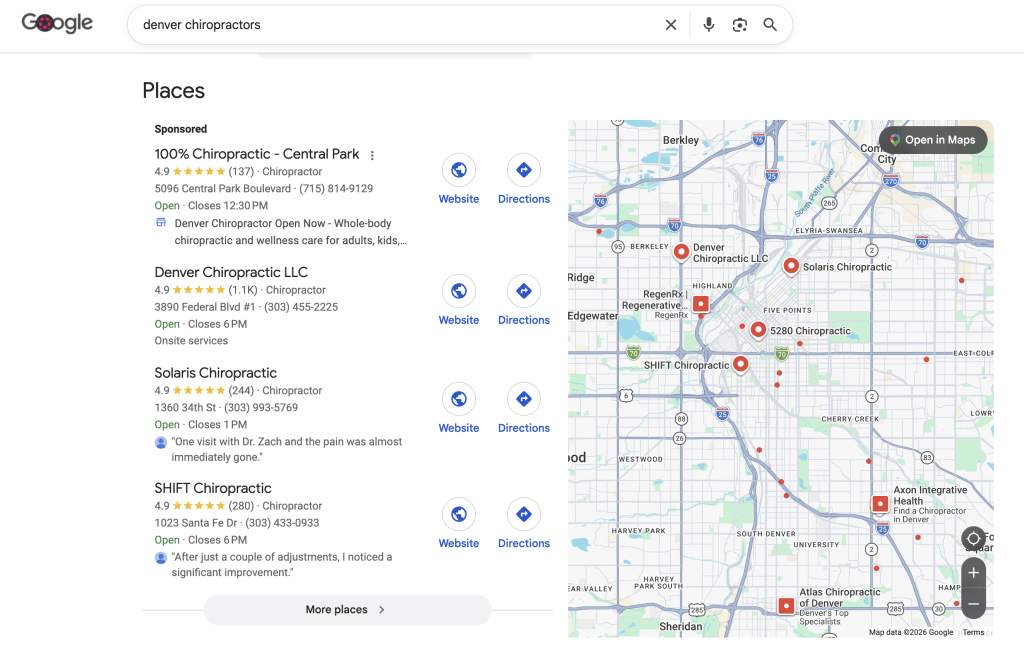Click the Google logo

point(57,24)
